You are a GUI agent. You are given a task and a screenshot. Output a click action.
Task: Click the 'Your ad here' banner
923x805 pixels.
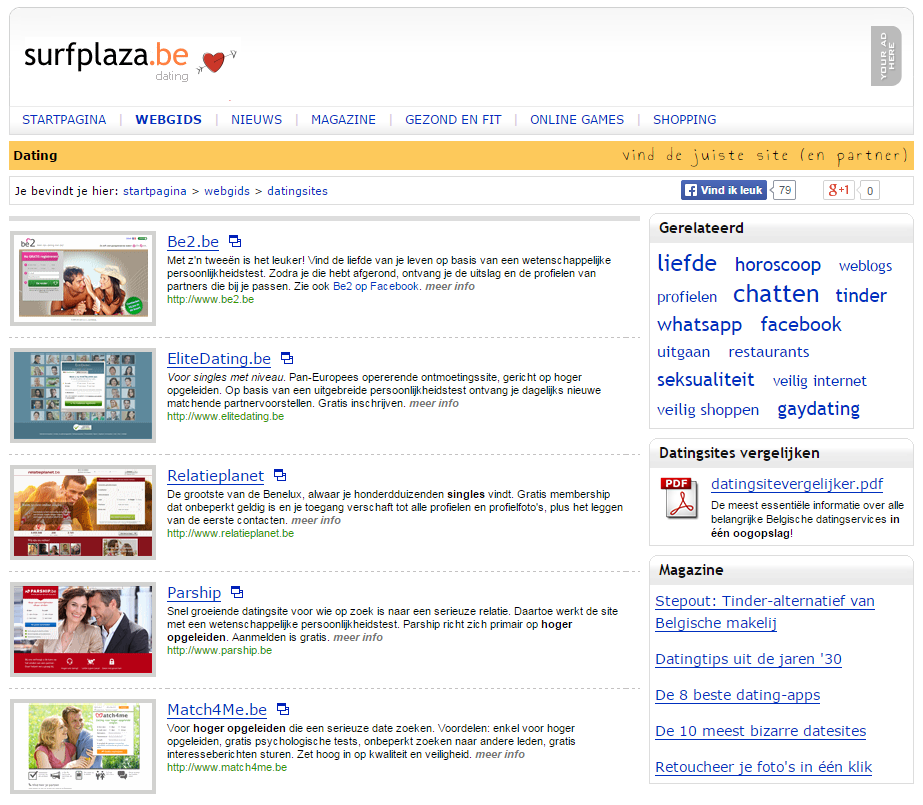point(886,56)
